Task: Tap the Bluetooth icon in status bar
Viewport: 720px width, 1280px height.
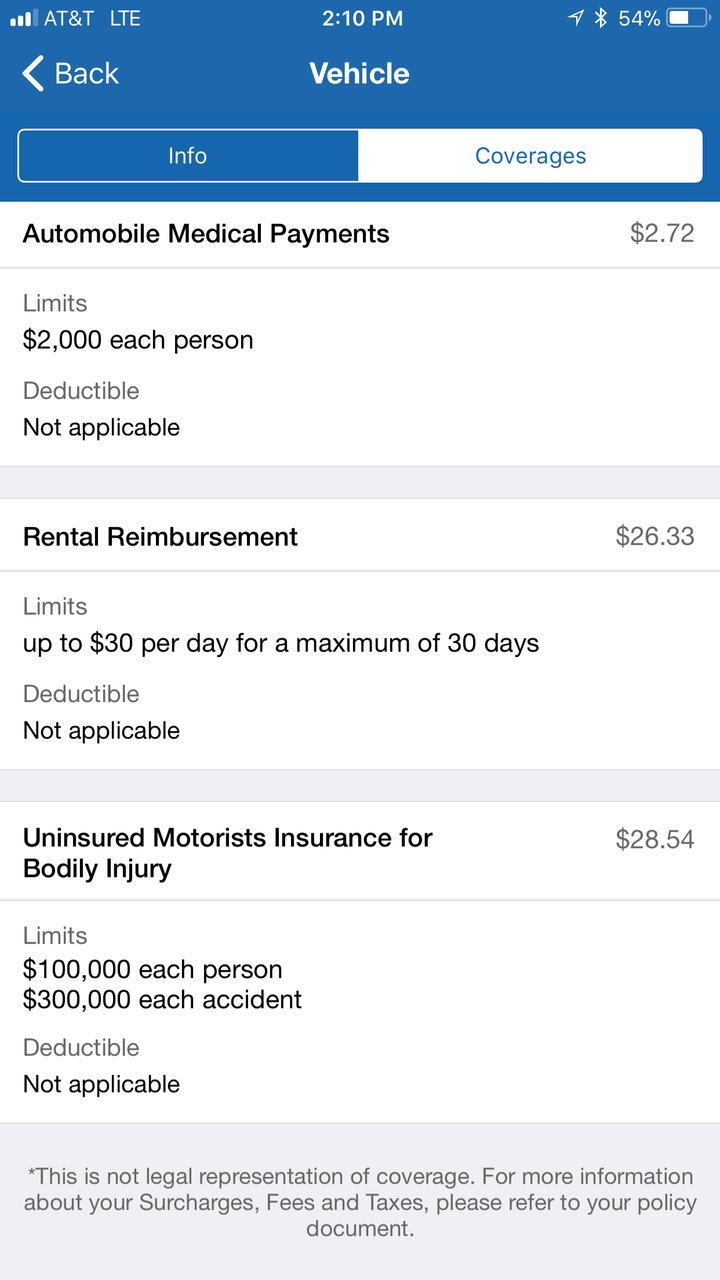Action: tap(601, 18)
